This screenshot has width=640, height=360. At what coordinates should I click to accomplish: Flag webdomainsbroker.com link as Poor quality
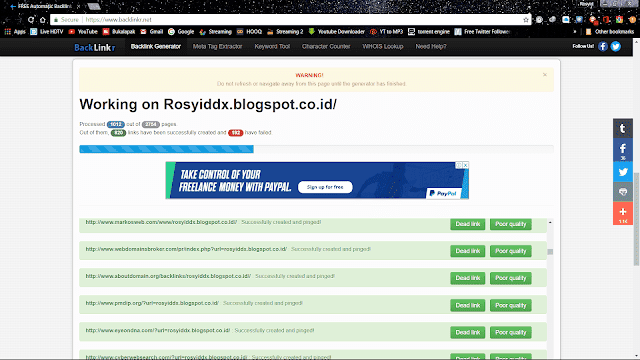click(511, 251)
